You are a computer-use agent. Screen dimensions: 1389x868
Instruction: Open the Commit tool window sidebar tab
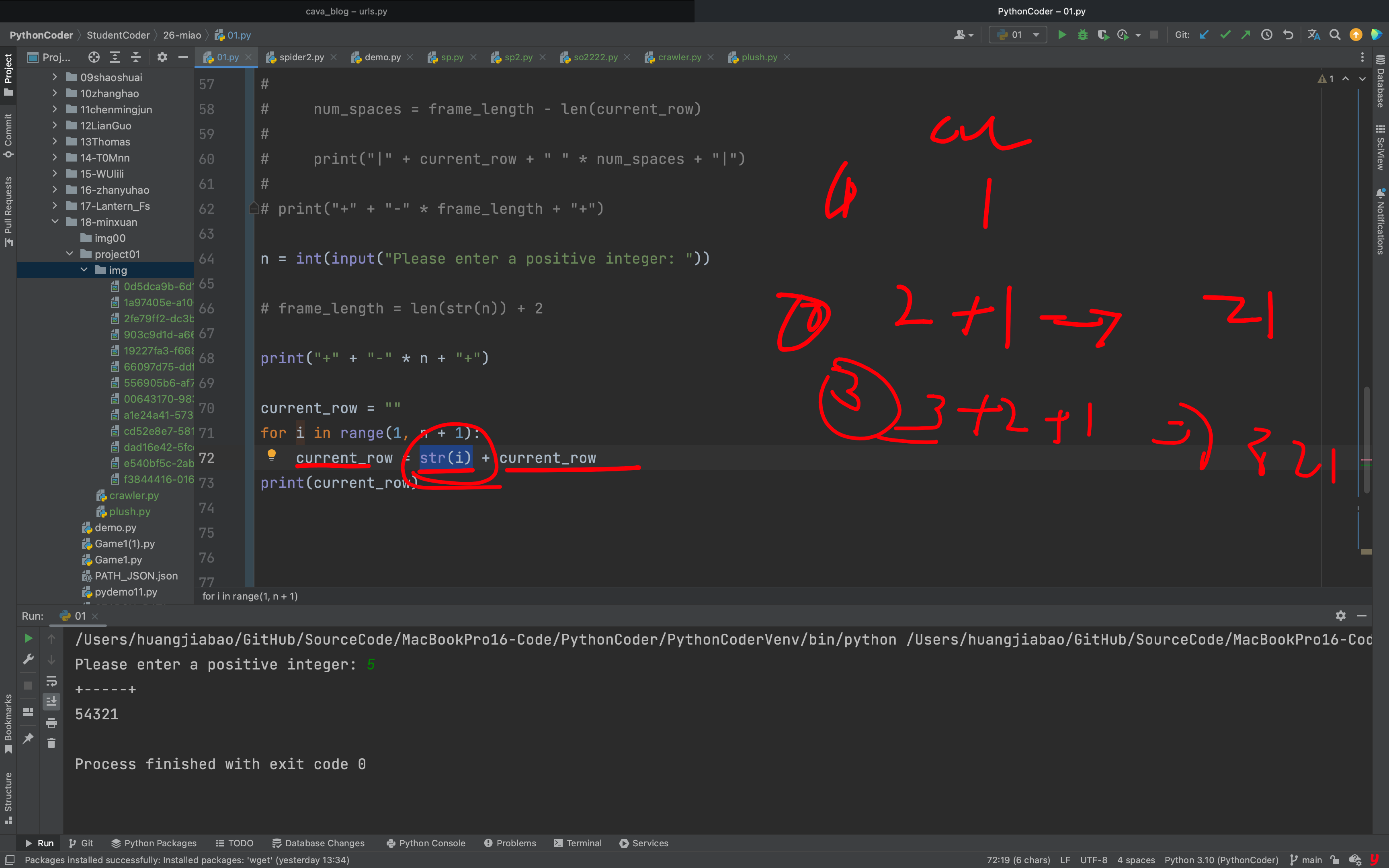[x=8, y=136]
